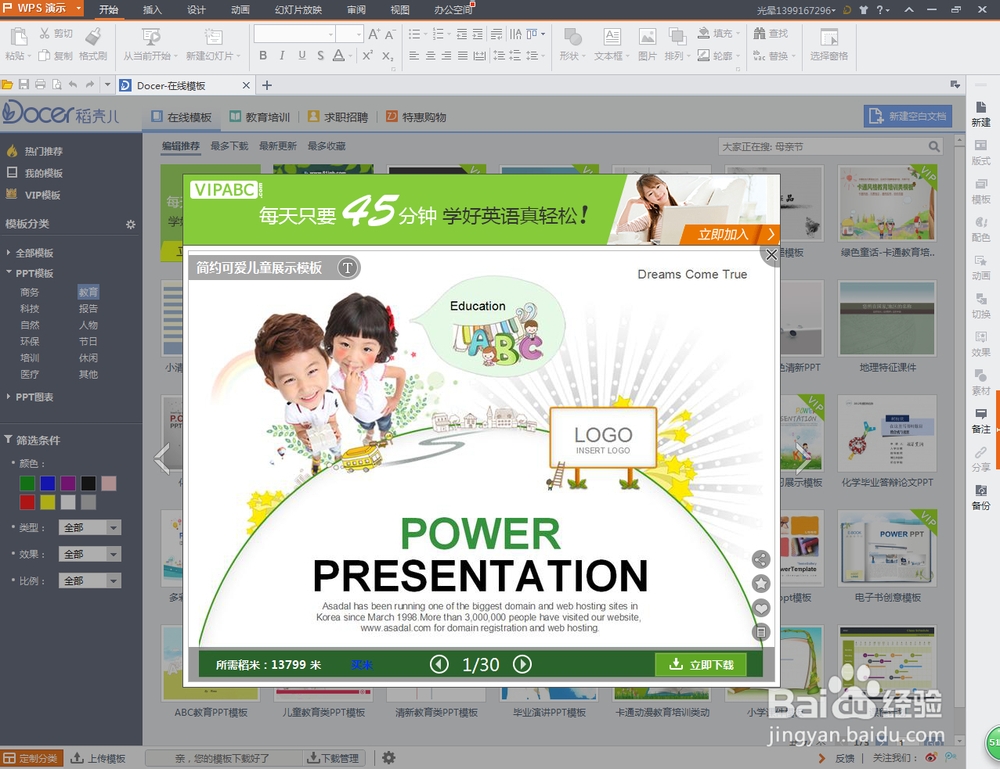Click the Shapes (形状) icon
Image resolution: width=1000 pixels, height=769 pixels.
point(572,36)
